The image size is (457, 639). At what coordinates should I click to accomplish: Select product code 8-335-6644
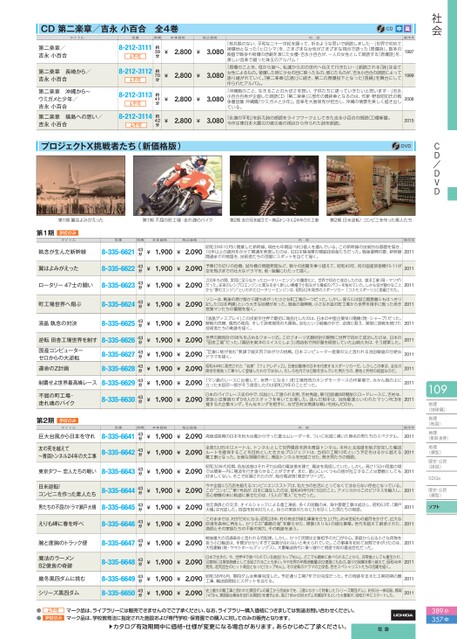point(118,490)
